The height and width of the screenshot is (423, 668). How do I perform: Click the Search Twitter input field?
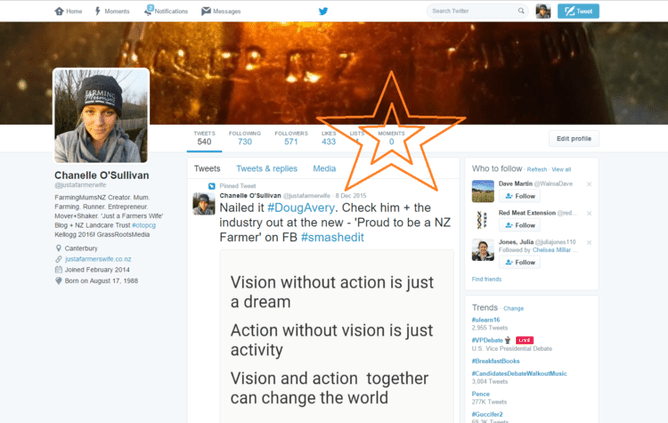[472, 11]
